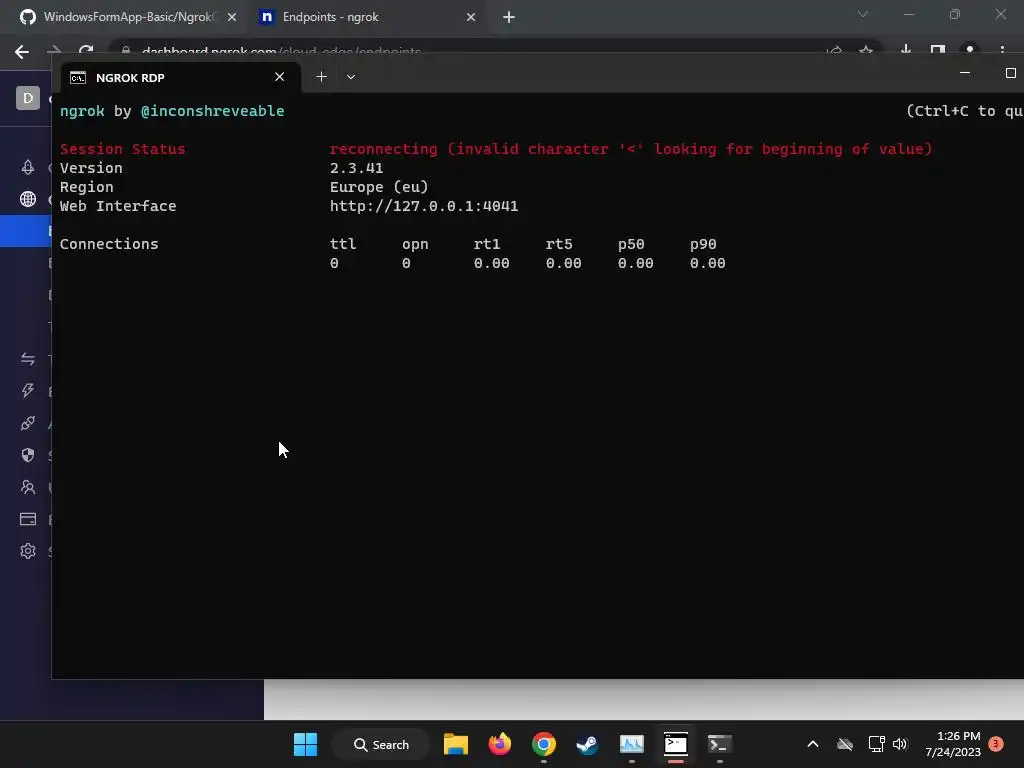
Task: Minimize the terminal window
Action: [965, 73]
